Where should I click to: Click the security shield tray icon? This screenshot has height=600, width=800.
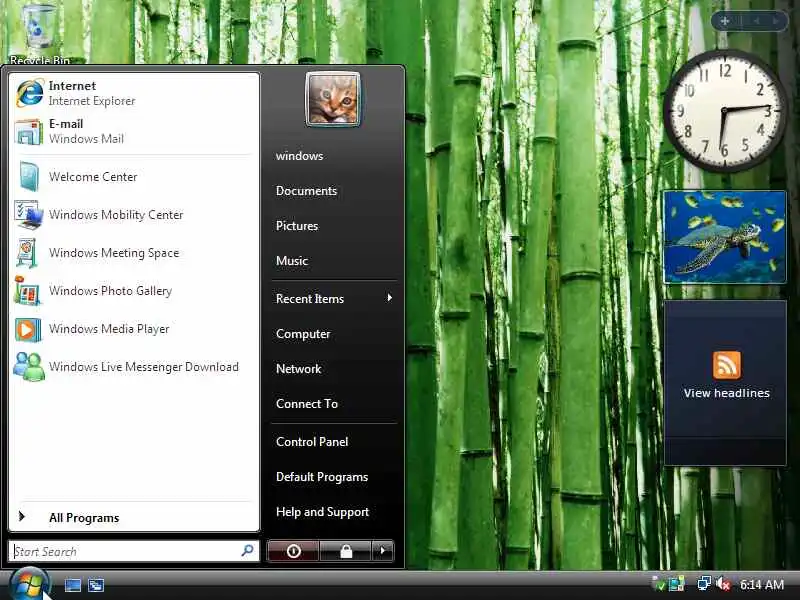coord(659,584)
